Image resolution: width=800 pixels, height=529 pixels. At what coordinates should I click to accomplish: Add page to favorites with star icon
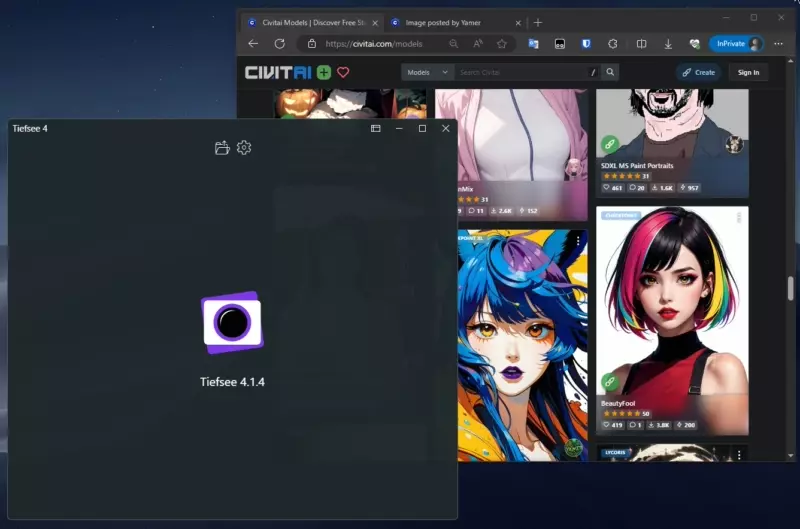[502, 44]
